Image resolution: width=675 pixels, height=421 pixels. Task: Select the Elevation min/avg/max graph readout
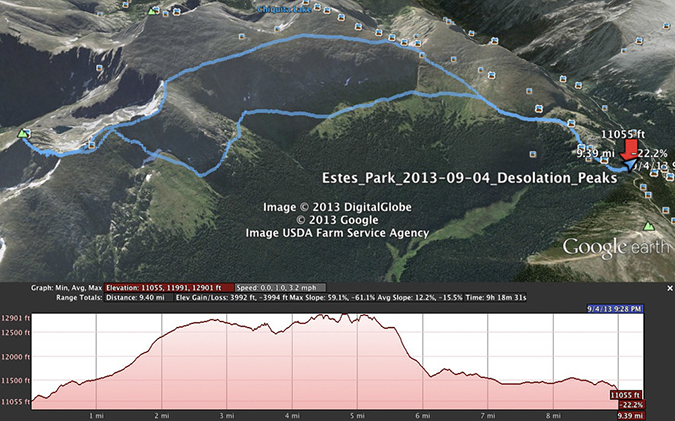169,288
